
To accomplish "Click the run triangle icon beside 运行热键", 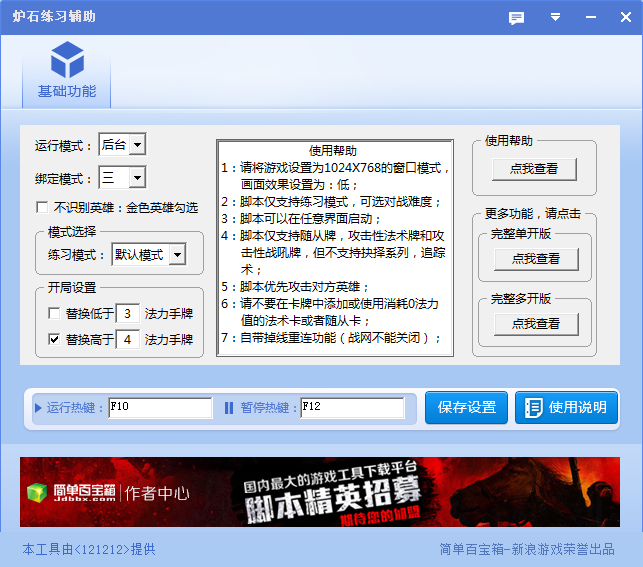I will click(38, 408).
